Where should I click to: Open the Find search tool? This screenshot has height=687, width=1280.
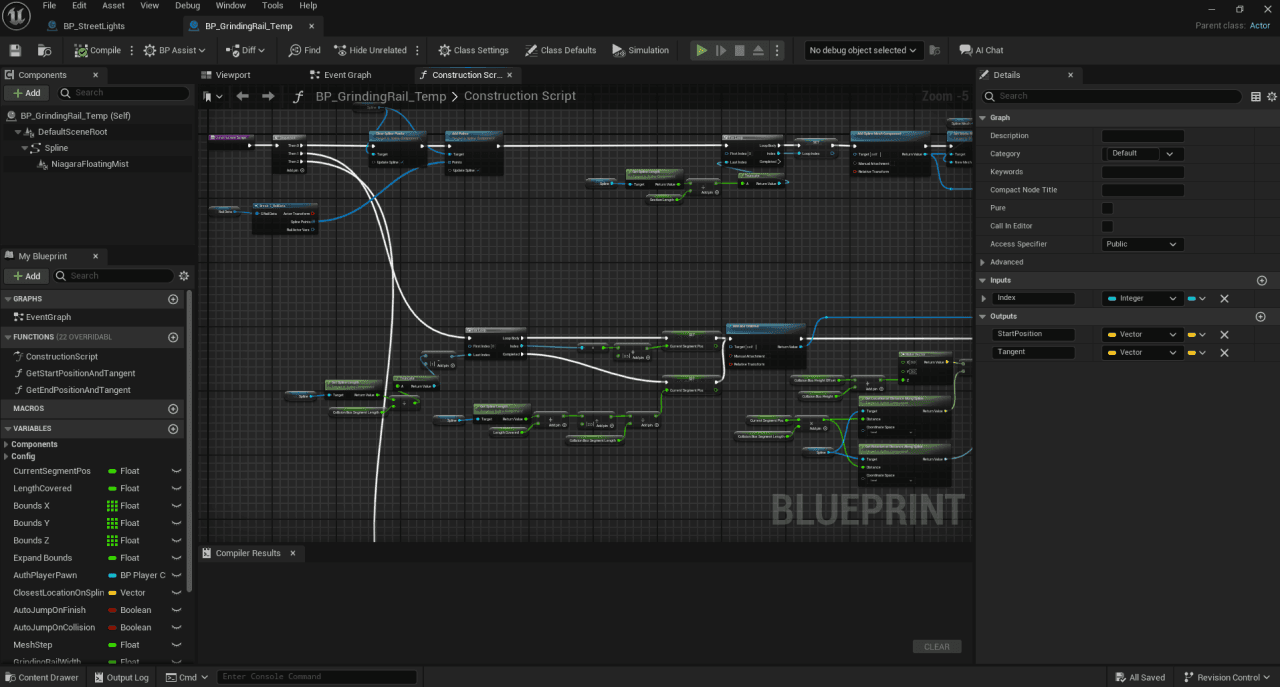[305, 49]
